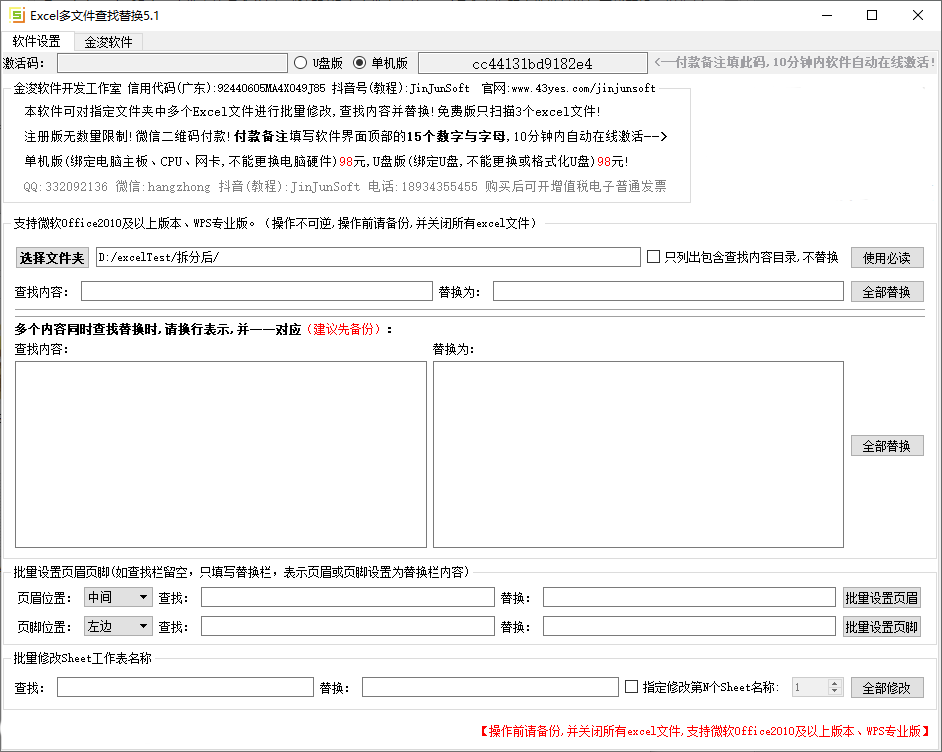Screen dimensions: 942x752
Task: Click the header 替换 input field
Action: (x=689, y=597)
